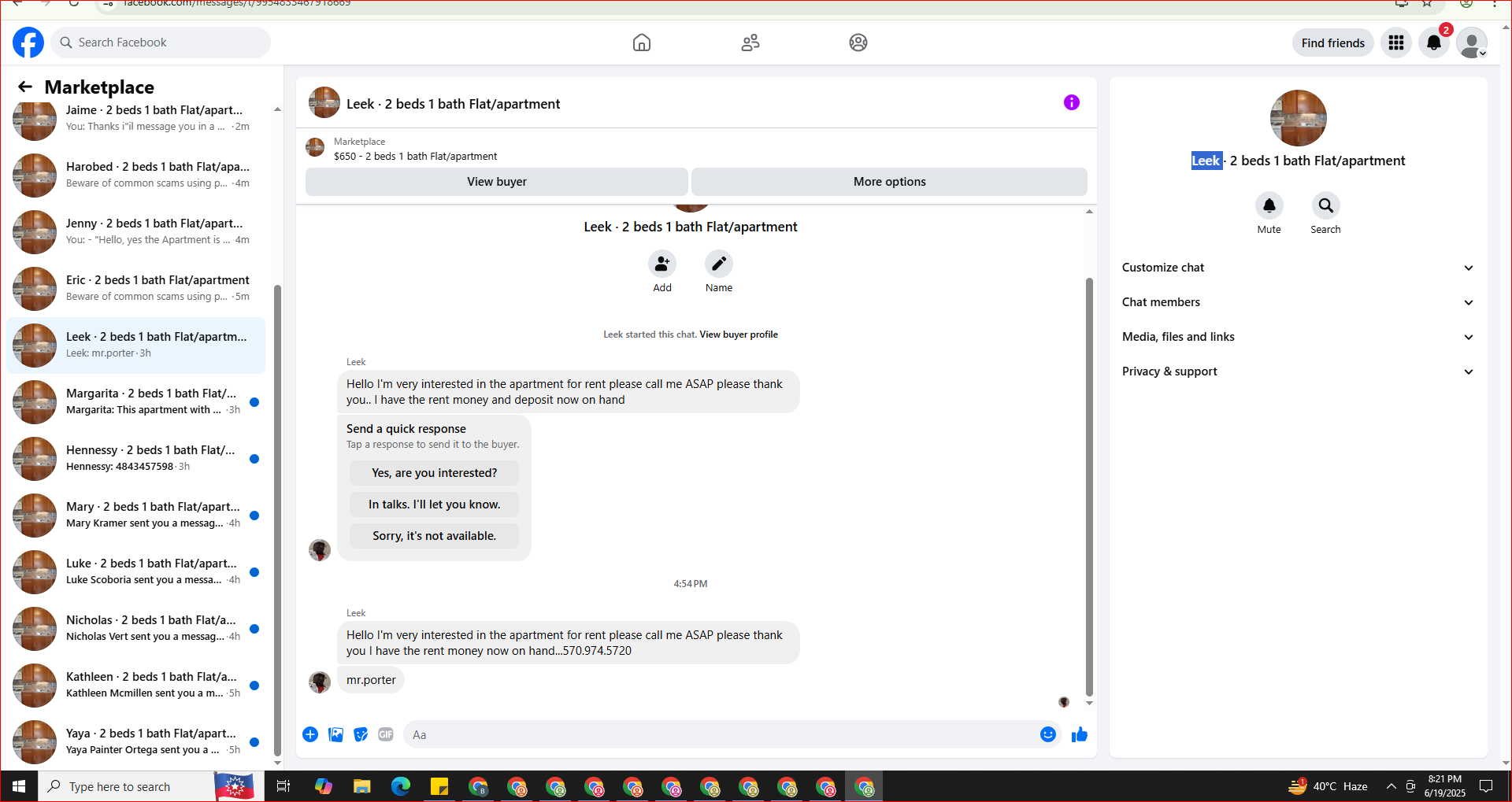Open Windows notification center icon

pyautogui.click(x=1486, y=786)
